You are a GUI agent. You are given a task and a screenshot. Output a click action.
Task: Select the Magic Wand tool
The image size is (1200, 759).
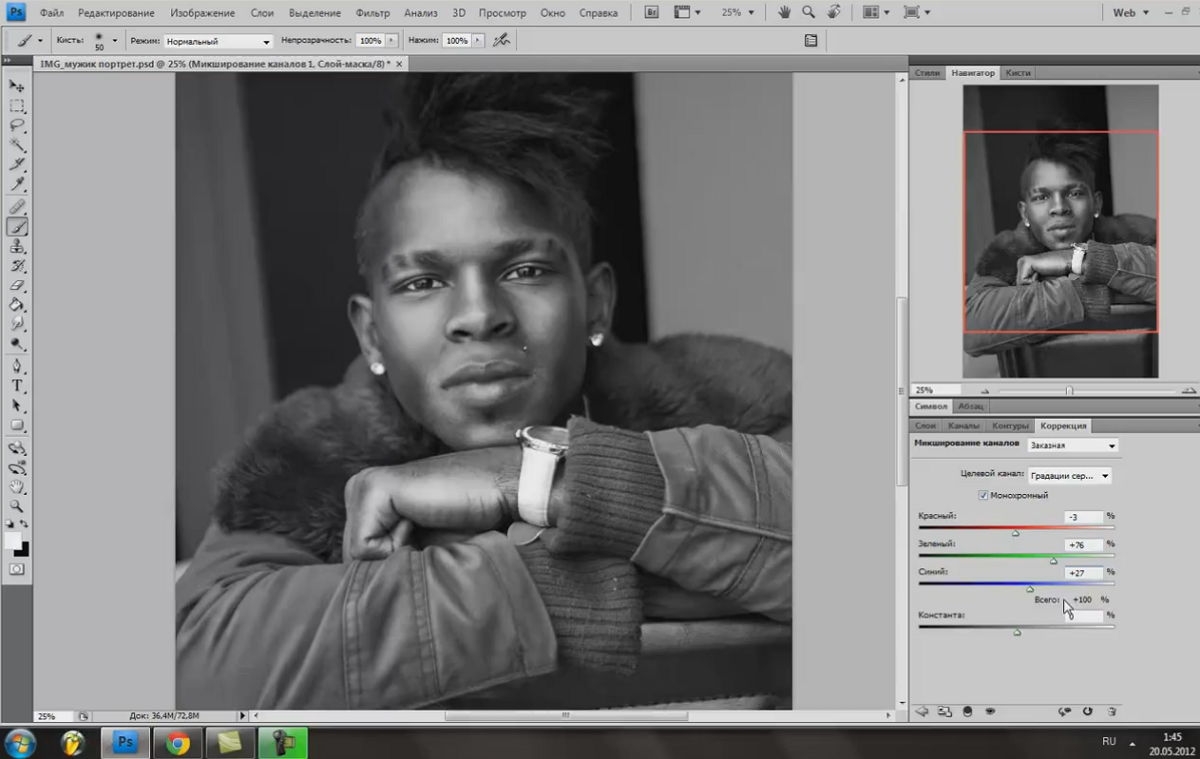click(x=17, y=144)
